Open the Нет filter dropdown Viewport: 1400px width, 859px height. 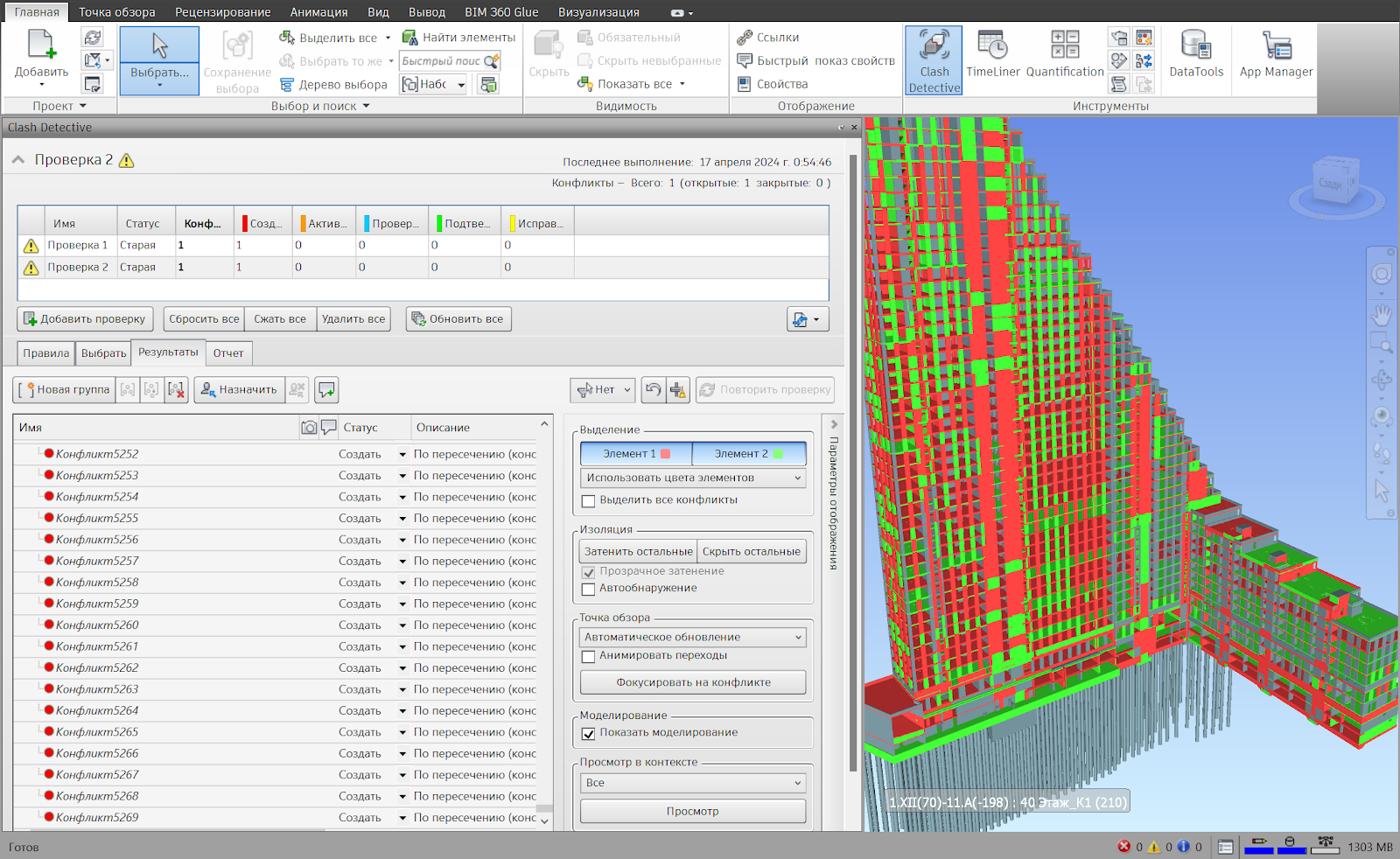(603, 390)
